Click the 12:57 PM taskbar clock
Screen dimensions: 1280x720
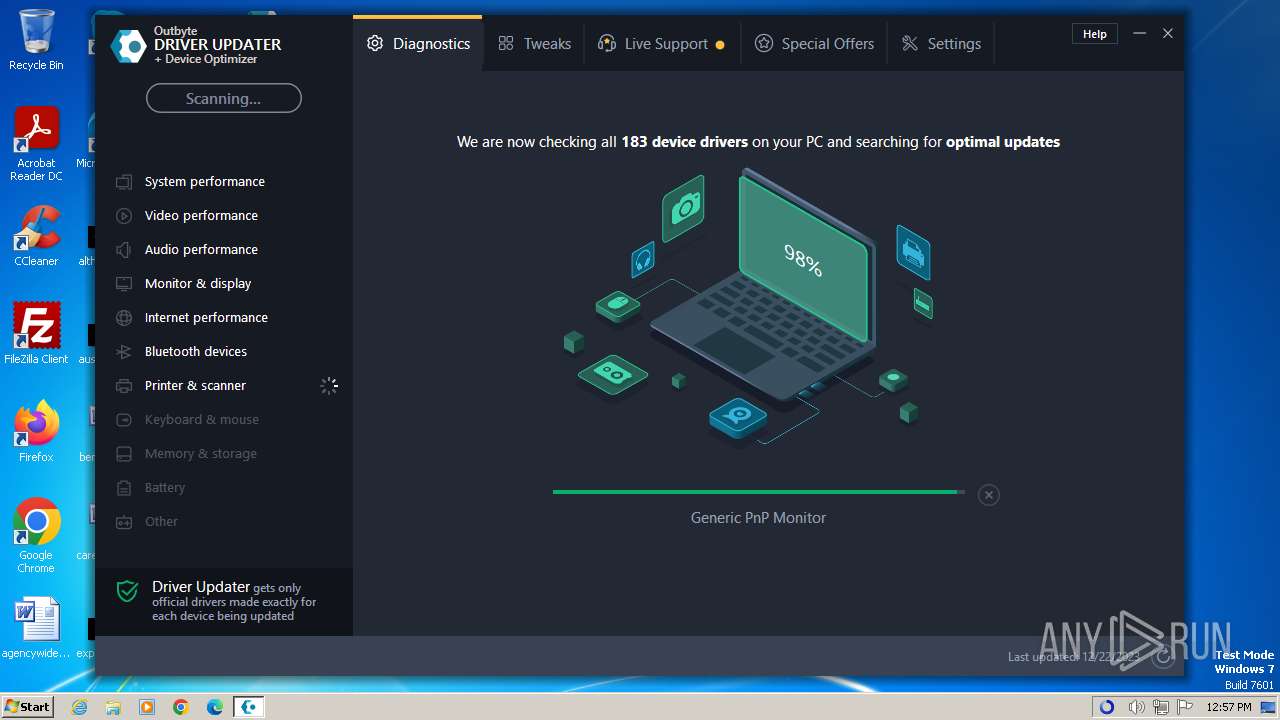point(1229,707)
